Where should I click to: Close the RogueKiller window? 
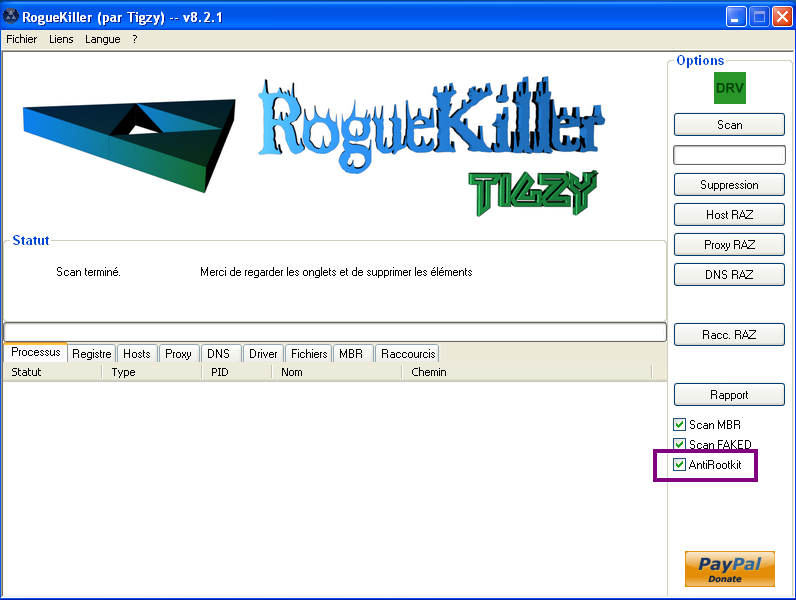click(782, 17)
